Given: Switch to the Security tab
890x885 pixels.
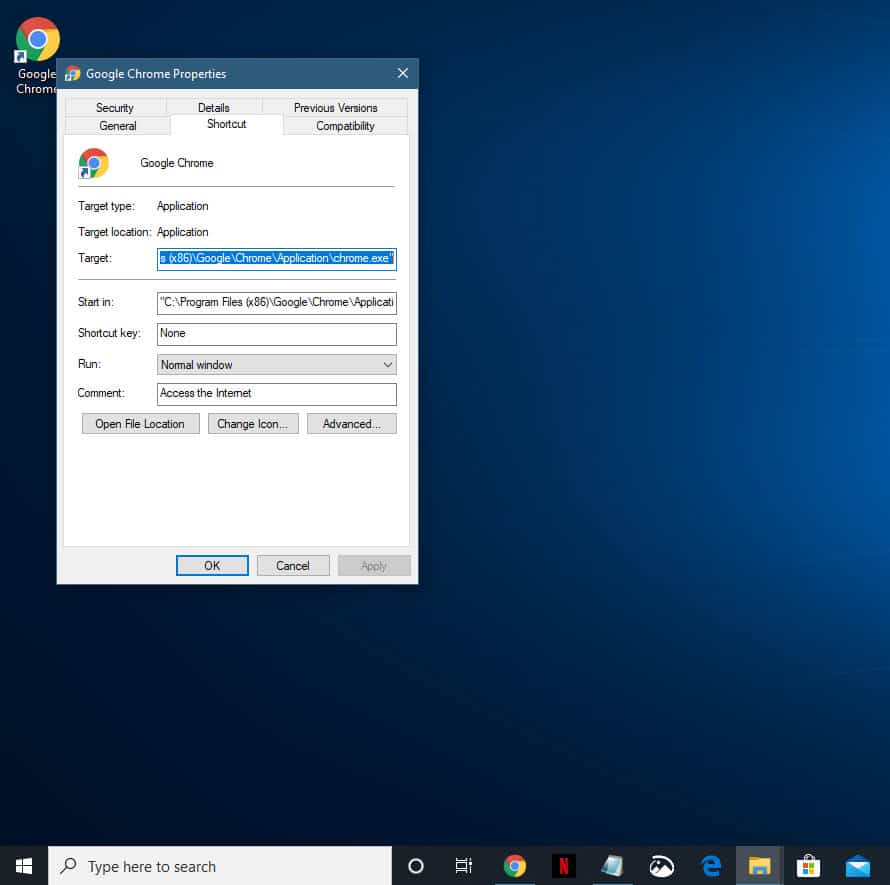Looking at the screenshot, I should [x=115, y=108].
